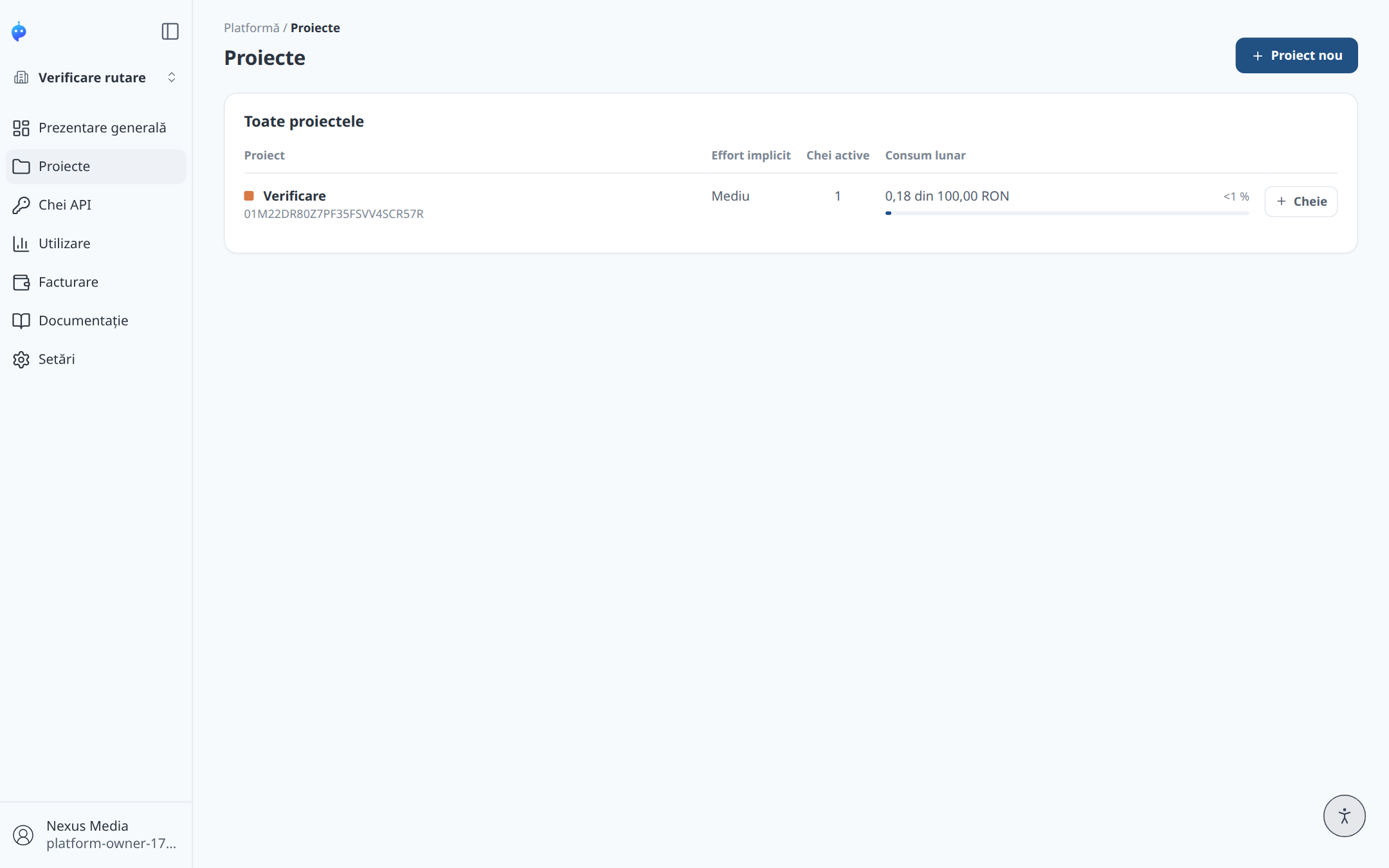Click the '0,18 din 100,00 RON' text
The image size is (1389, 868).
click(947, 195)
